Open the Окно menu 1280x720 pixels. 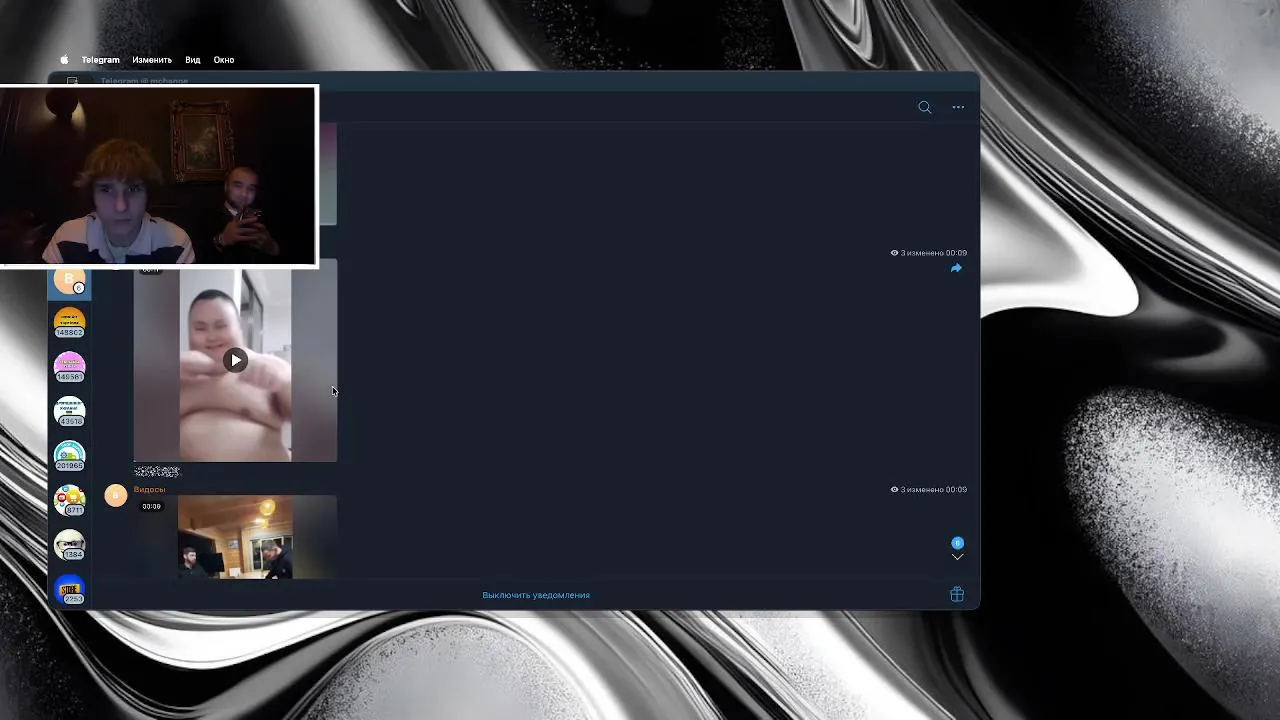tap(224, 60)
